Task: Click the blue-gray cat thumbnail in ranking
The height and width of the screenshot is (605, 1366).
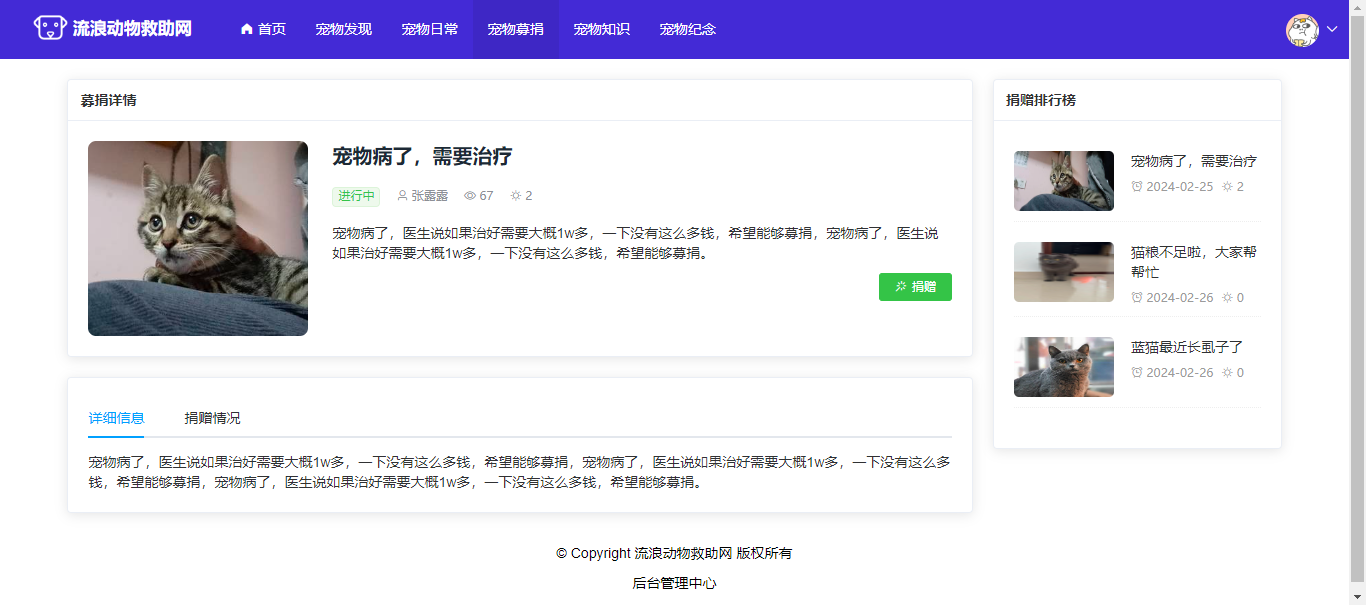Action: pos(1063,367)
